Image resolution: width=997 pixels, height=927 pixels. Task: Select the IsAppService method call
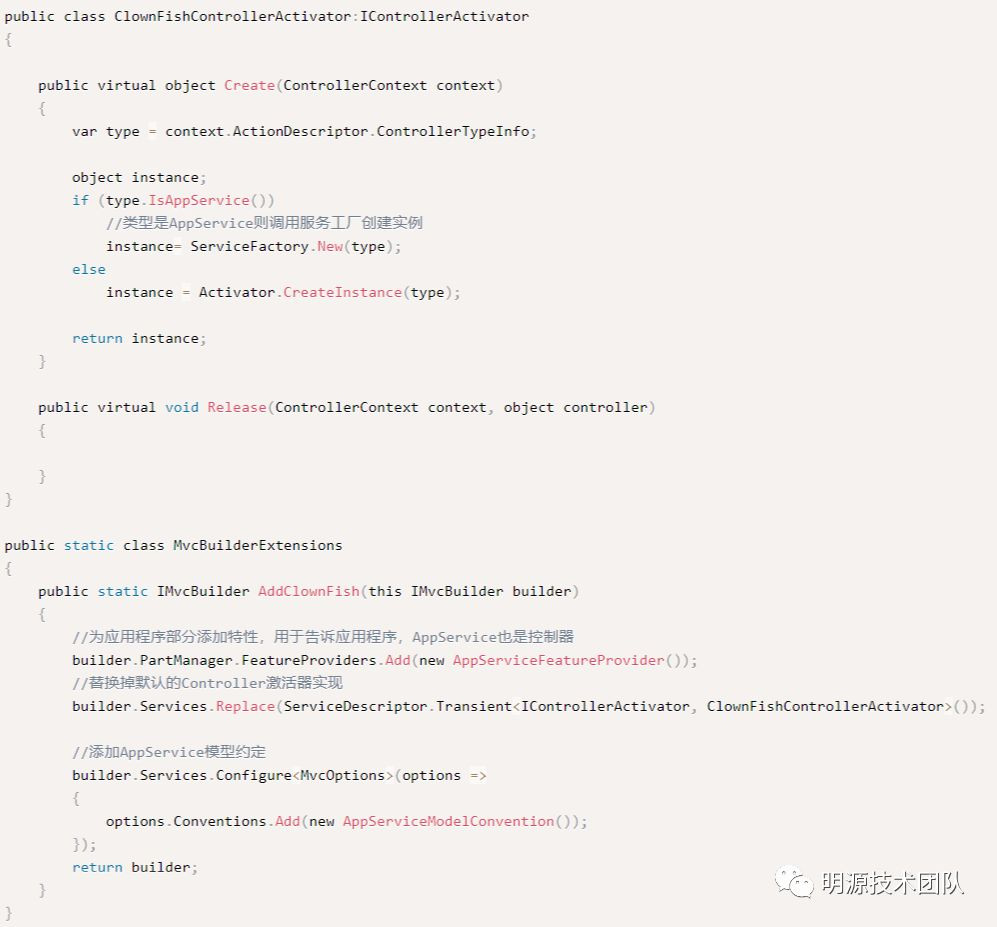(x=198, y=200)
